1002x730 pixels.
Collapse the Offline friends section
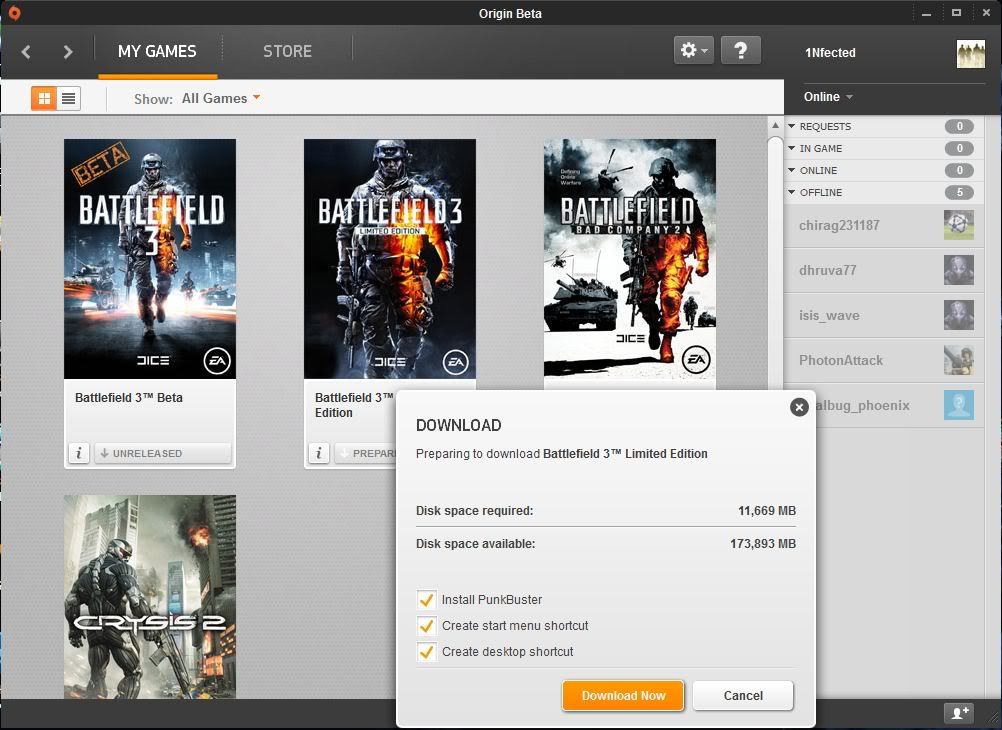tap(792, 192)
